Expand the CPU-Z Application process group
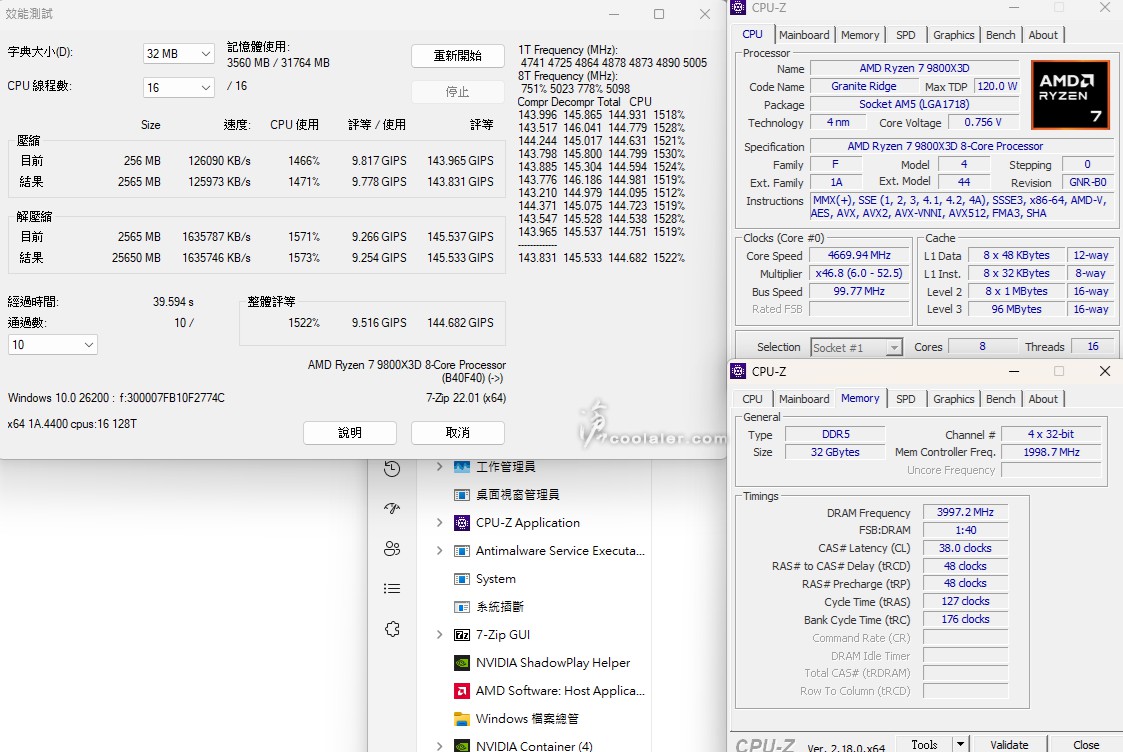 point(439,523)
